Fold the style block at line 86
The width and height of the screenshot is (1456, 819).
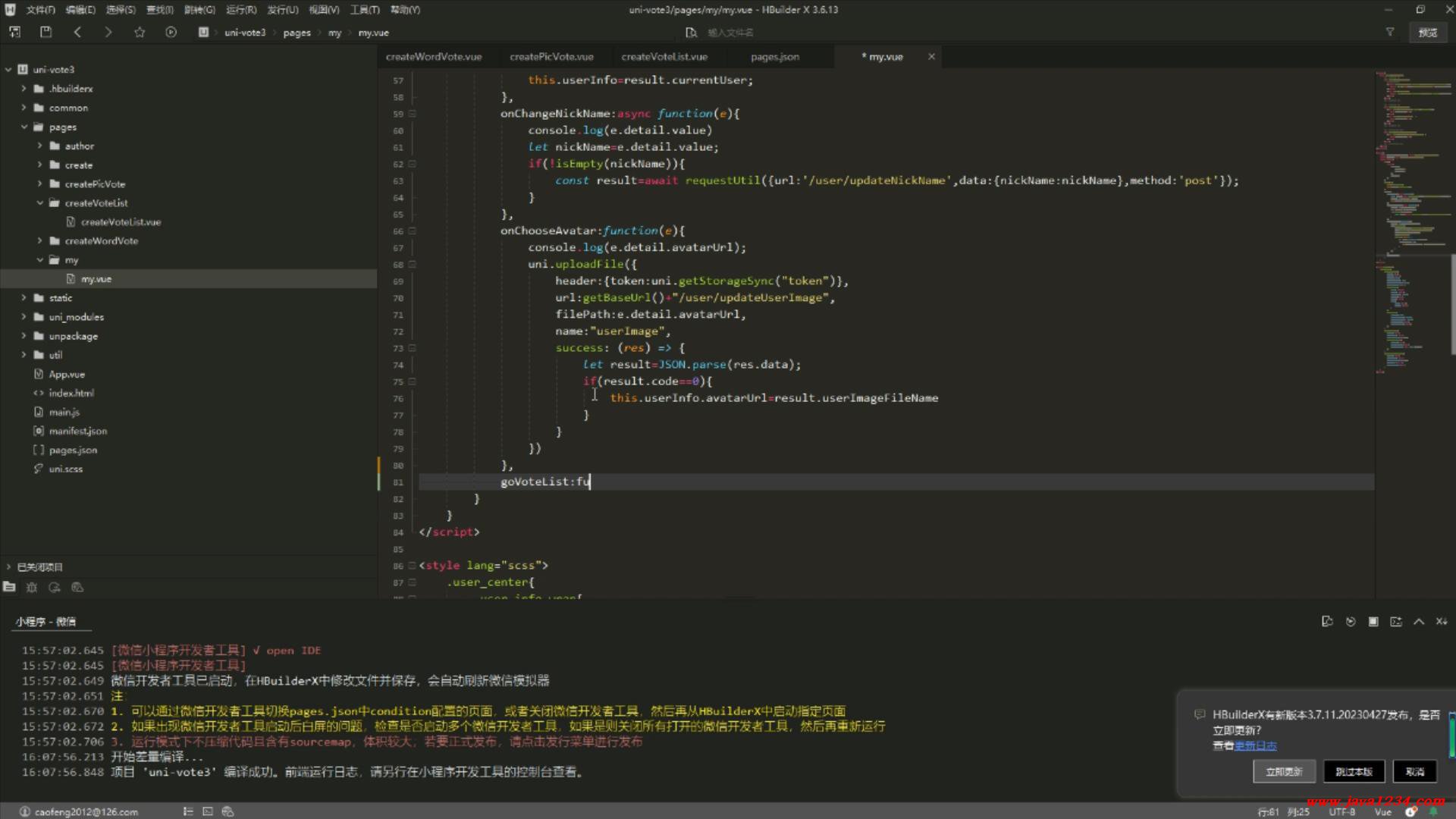(x=413, y=566)
